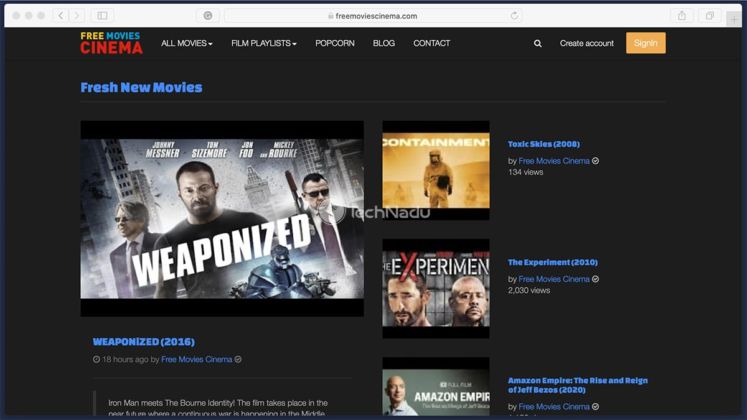747x420 pixels.
Task: Click verified badge beside The Experiment uploader
Action: pos(596,279)
